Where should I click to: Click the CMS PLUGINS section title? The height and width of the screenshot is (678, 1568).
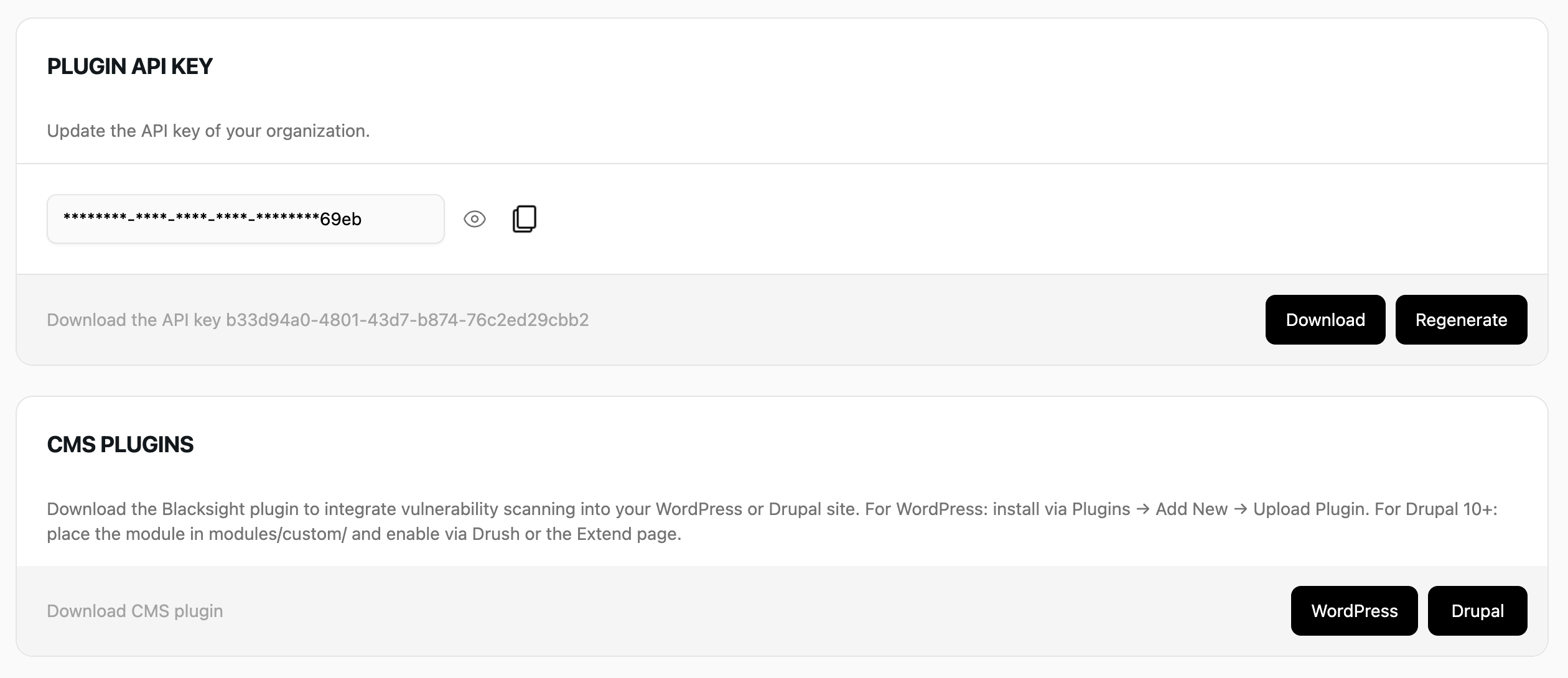[x=120, y=444]
